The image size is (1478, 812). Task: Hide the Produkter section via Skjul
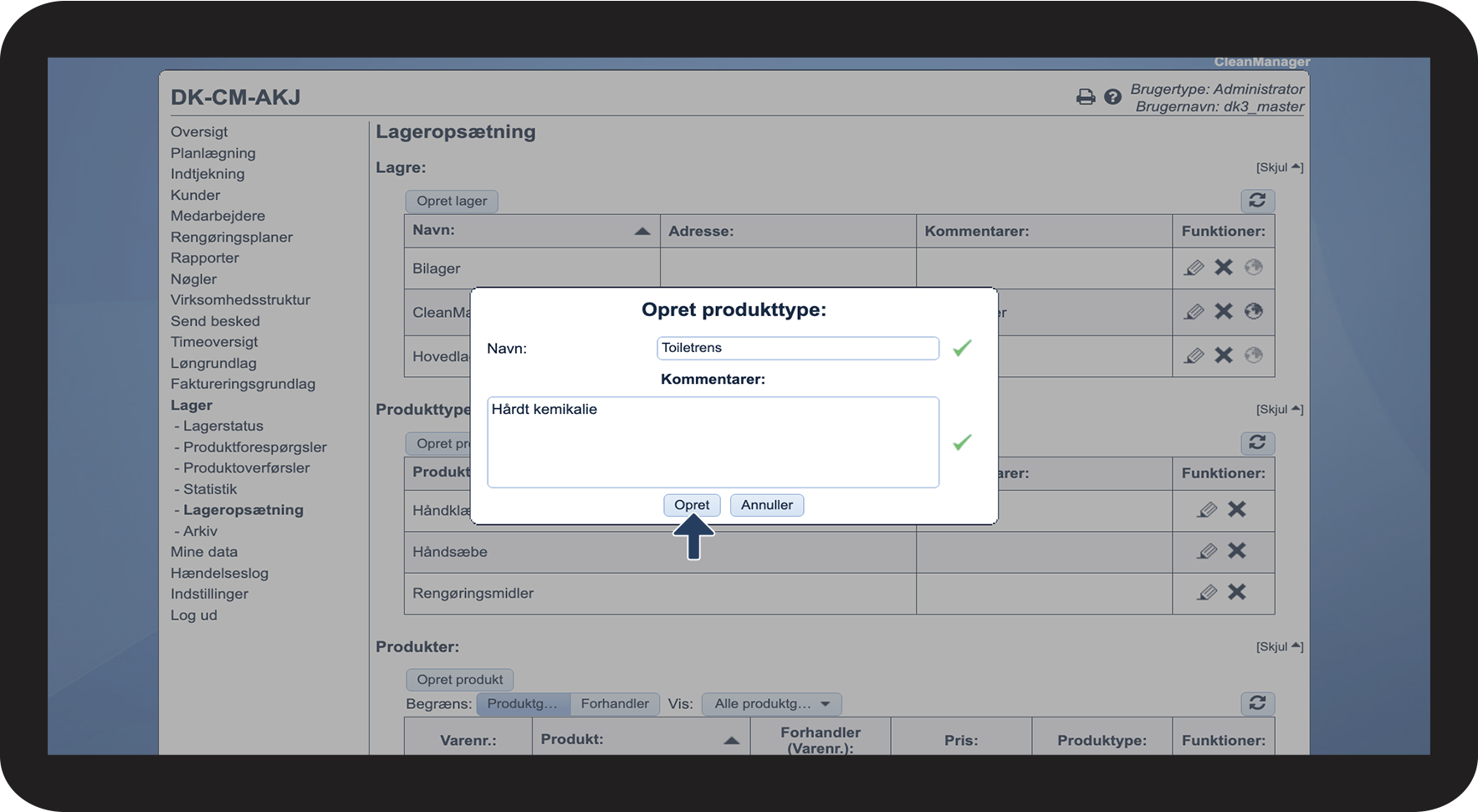tap(1279, 646)
